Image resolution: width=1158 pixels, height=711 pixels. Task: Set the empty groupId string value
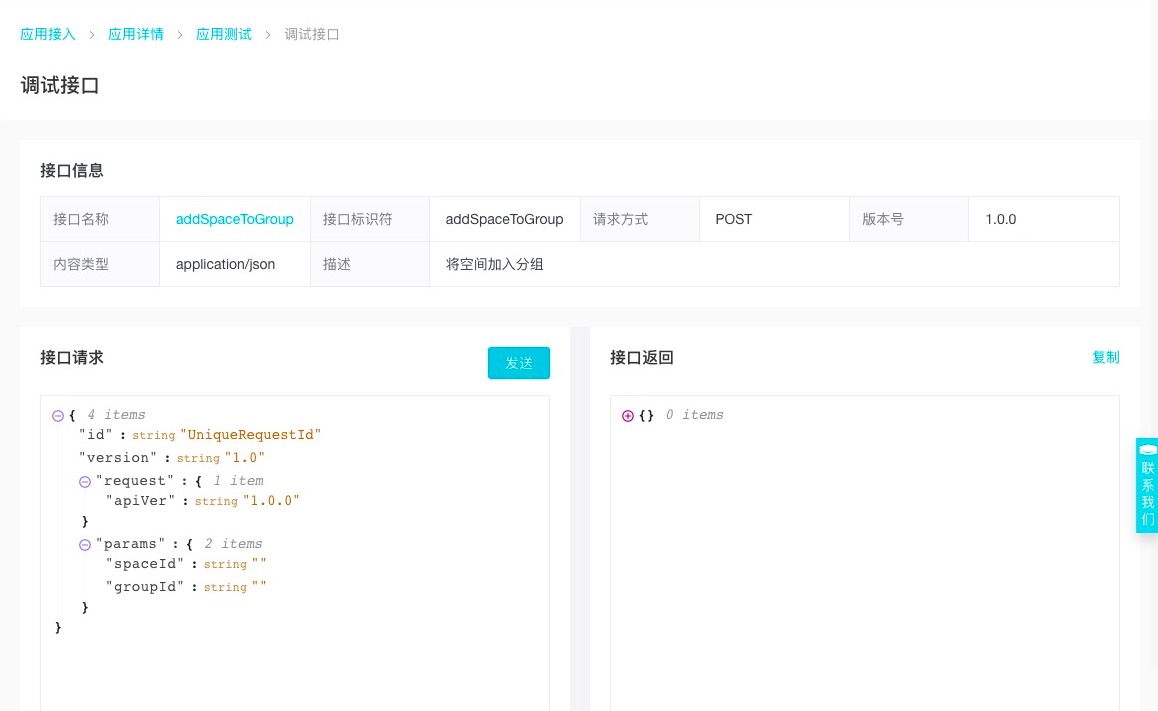[x=258, y=587]
